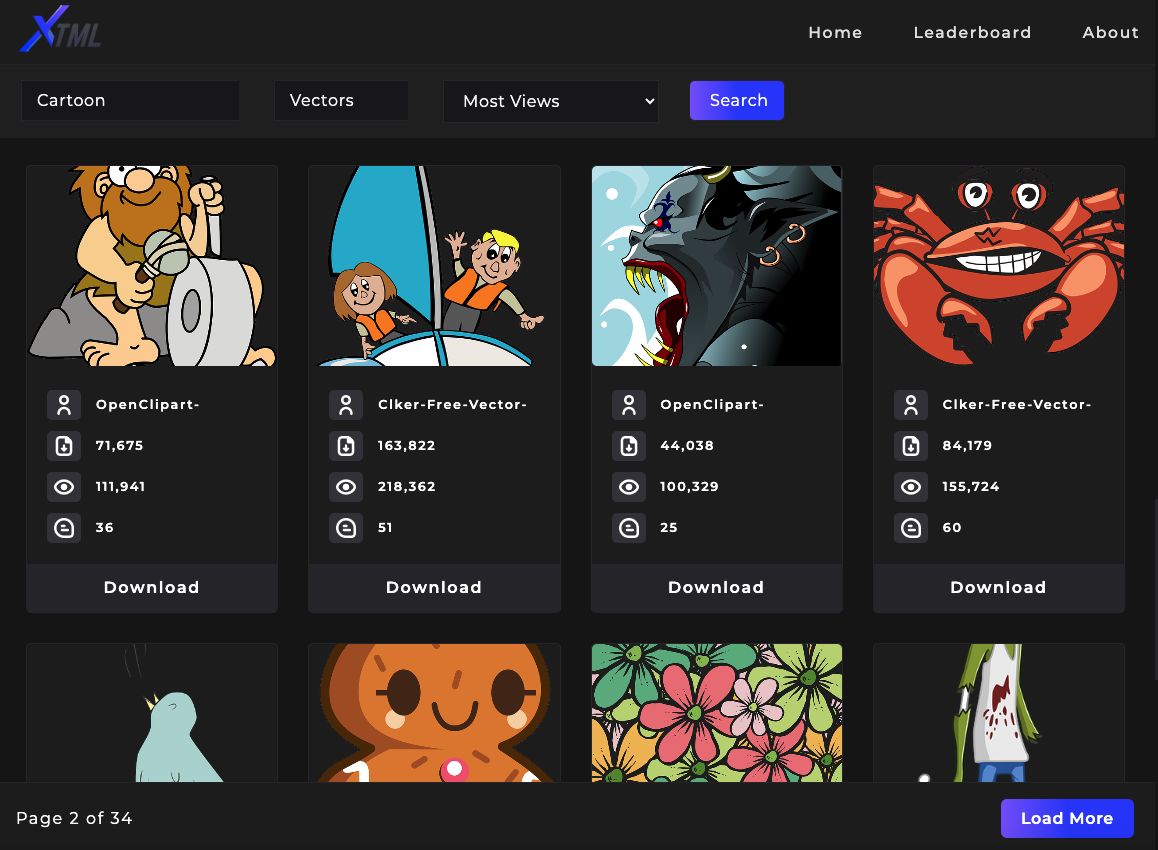The image size is (1158, 850).
Task: Click OpenClipart- author on monster card
Action: pyautogui.click(x=712, y=405)
